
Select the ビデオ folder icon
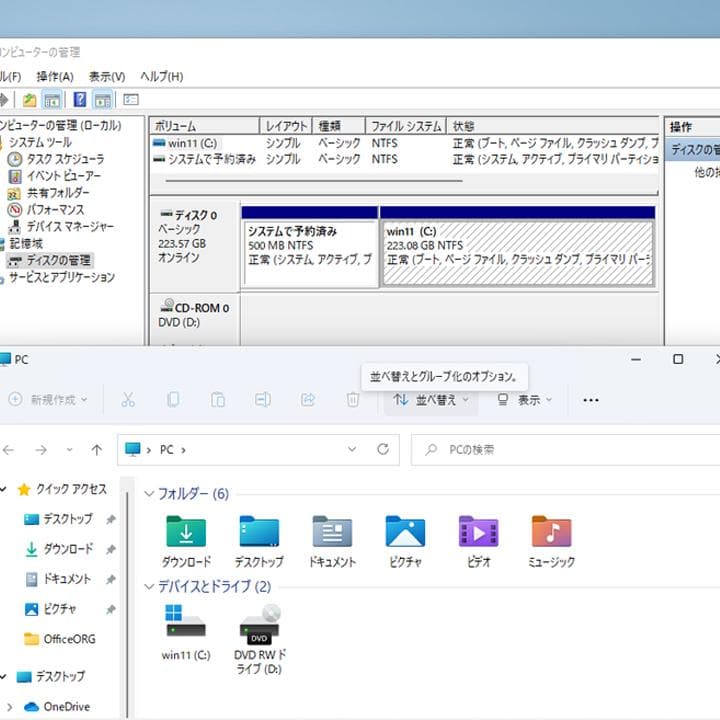479,541
